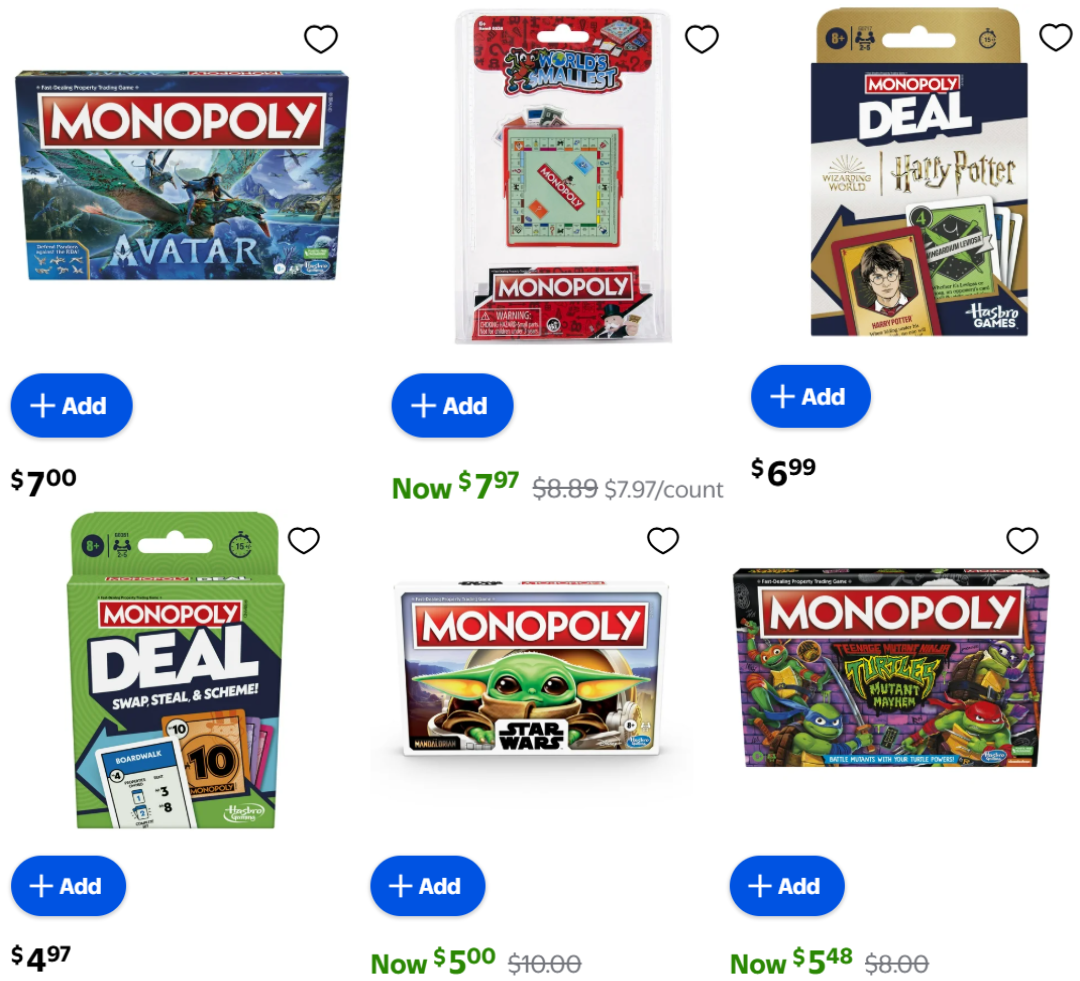Open Star Wars Mandalorian Monopoly image
This screenshot has height=981, width=1080.
pyautogui.click(x=531, y=668)
